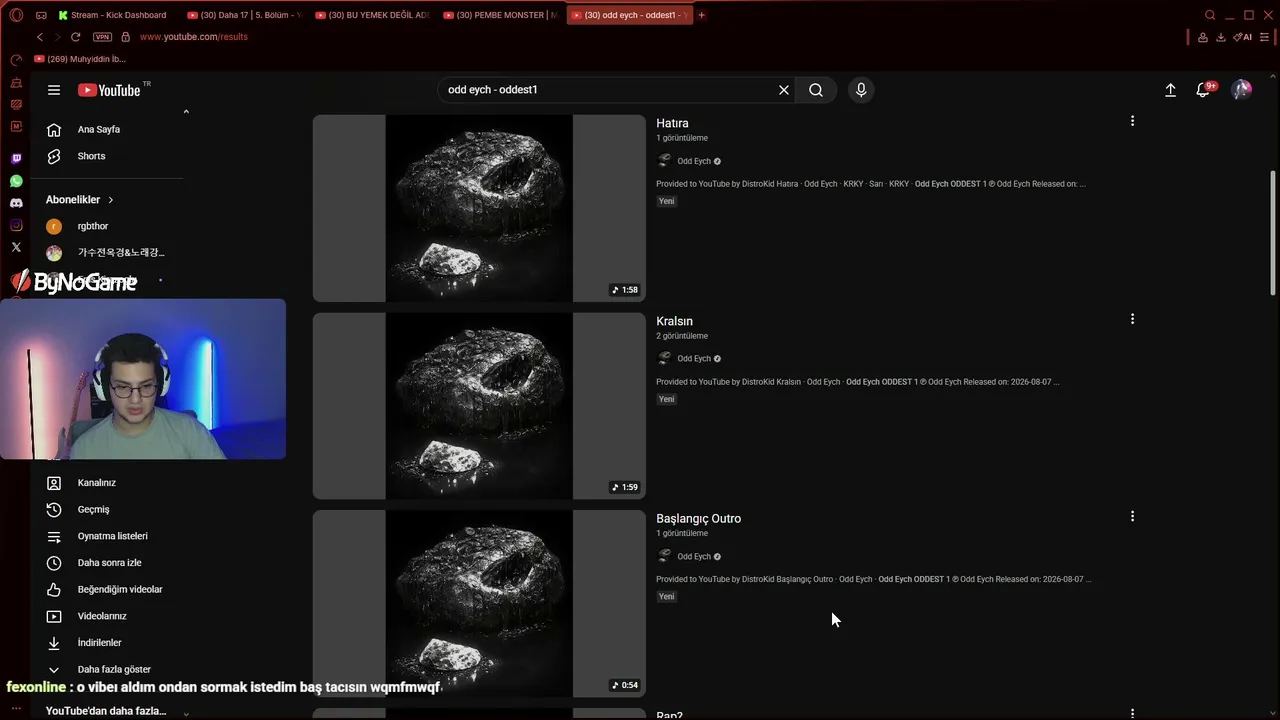The image size is (1280, 720).
Task: Expand Daha fazla göster in sidebar
Action: pyautogui.click(x=112, y=670)
